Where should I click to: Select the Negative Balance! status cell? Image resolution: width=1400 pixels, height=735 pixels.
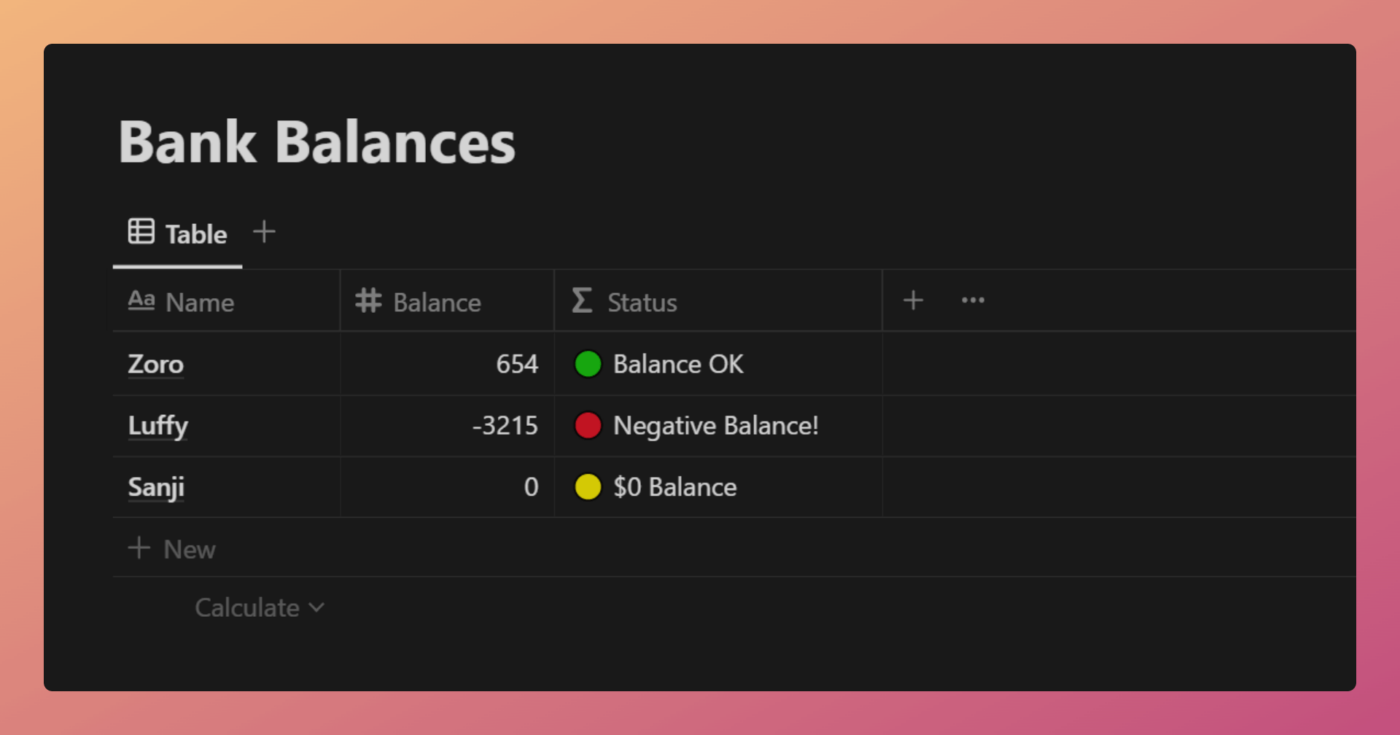tap(715, 426)
